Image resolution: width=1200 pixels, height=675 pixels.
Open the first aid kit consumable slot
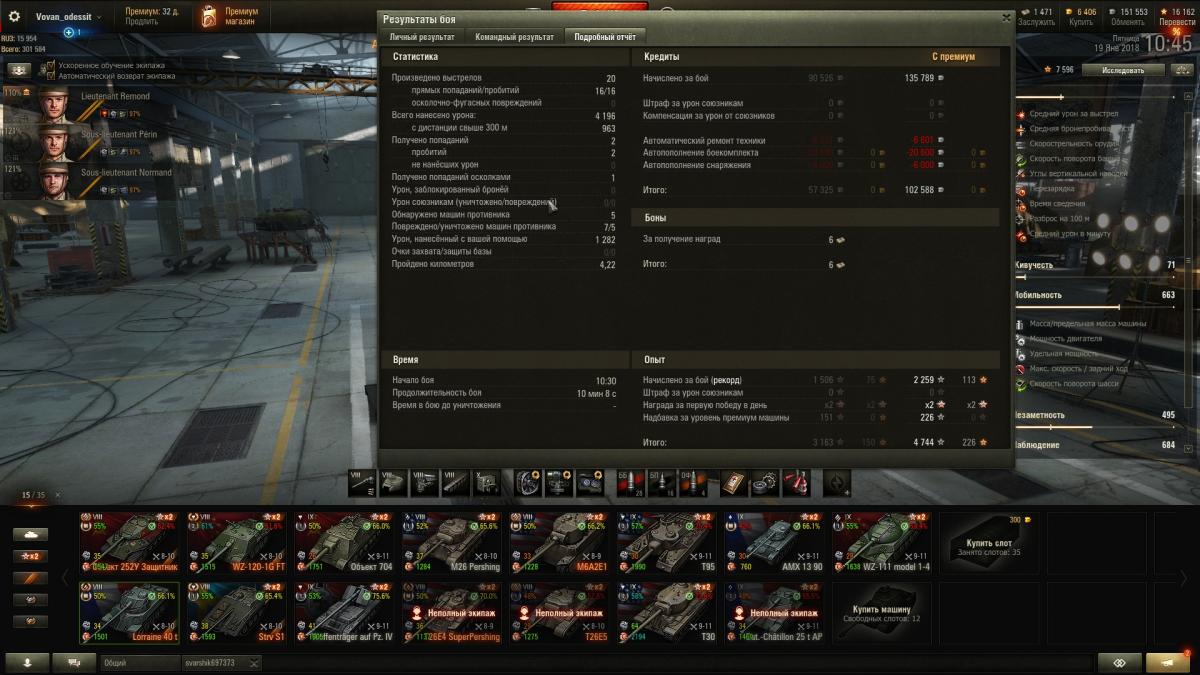[734, 483]
